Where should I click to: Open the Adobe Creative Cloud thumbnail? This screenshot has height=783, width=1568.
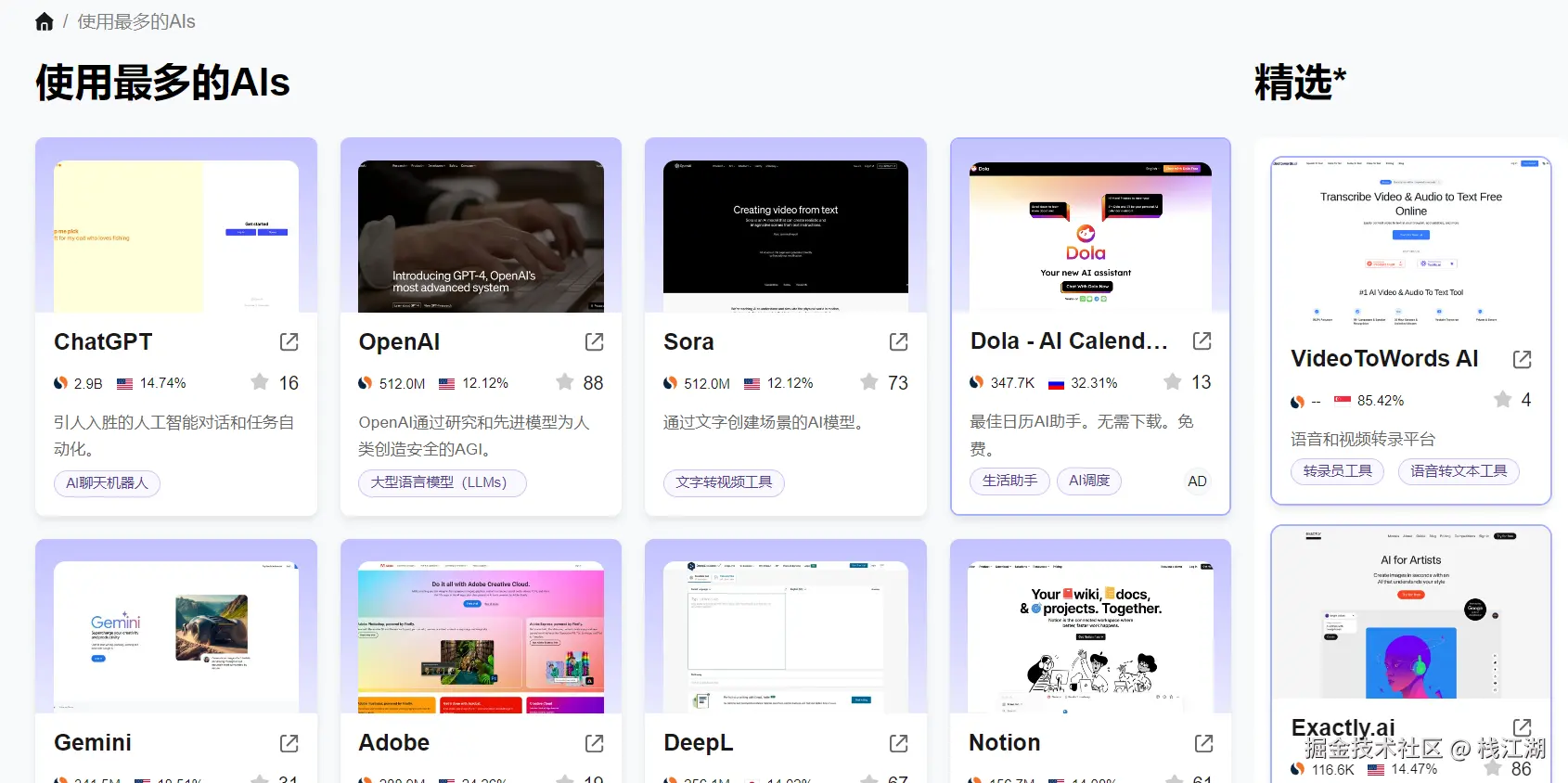pyautogui.click(x=481, y=637)
